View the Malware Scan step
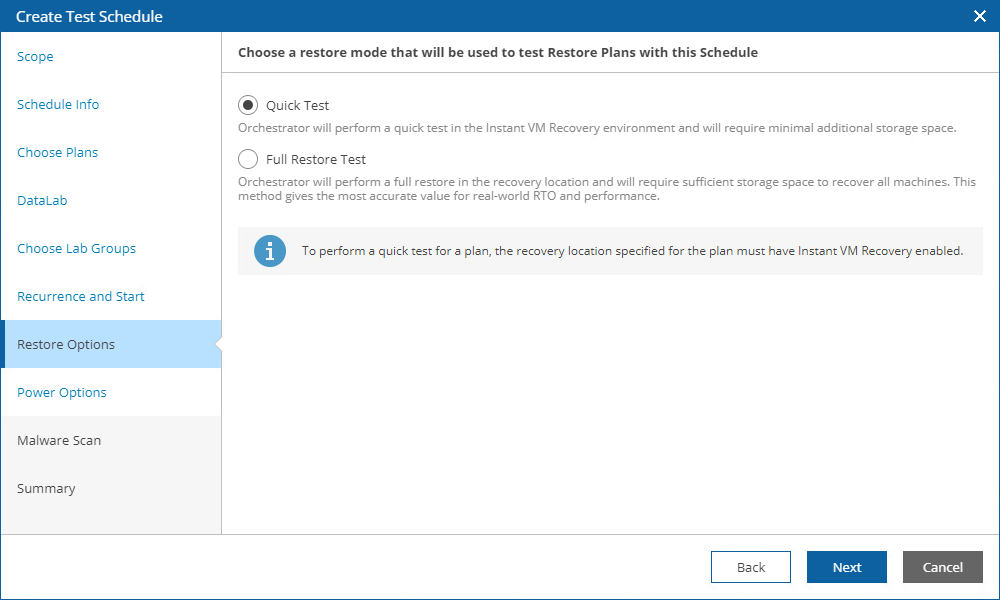The height and width of the screenshot is (600, 1000). click(x=57, y=440)
